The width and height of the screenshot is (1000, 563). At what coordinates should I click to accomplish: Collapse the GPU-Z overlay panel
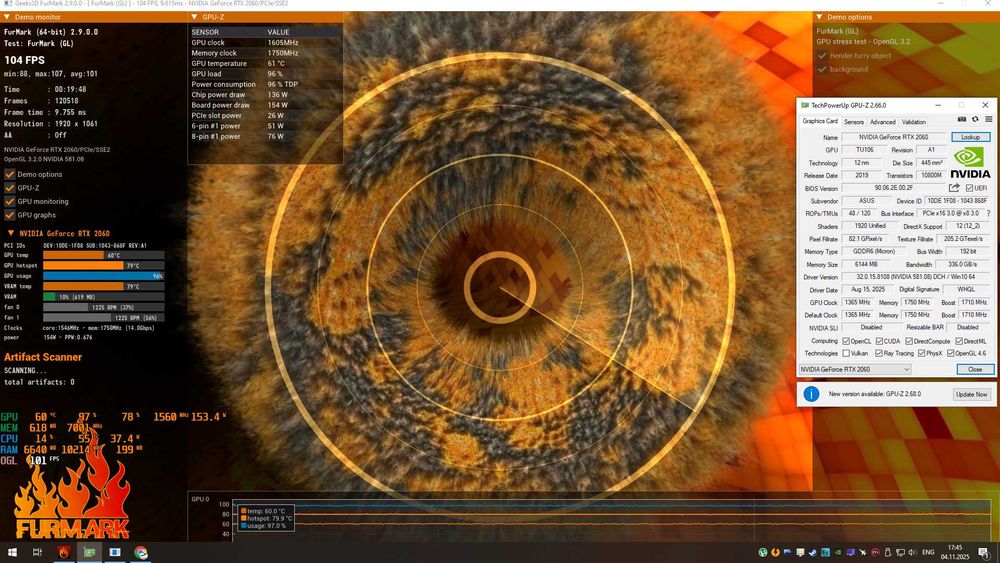click(x=194, y=17)
